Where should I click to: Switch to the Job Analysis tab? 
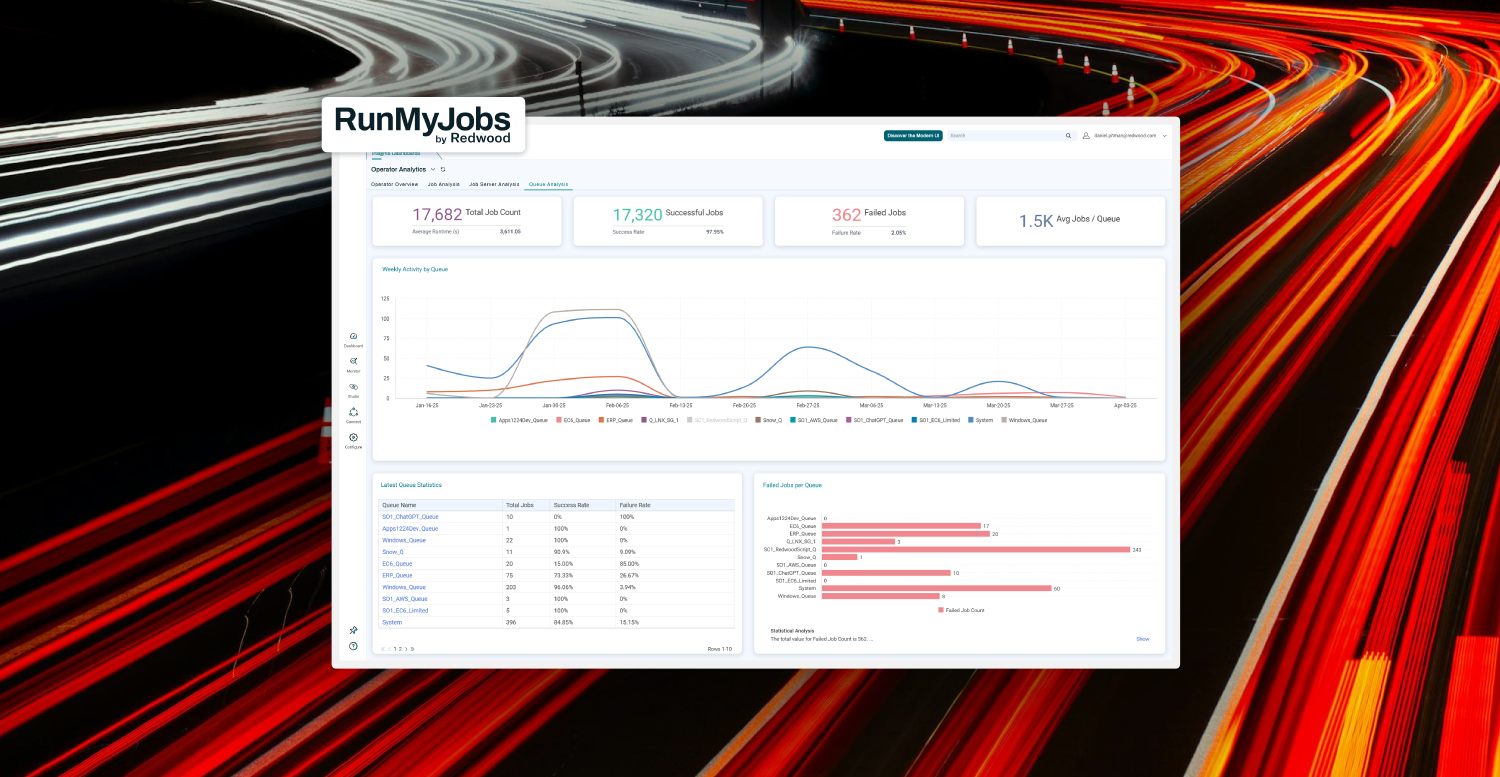[x=444, y=184]
